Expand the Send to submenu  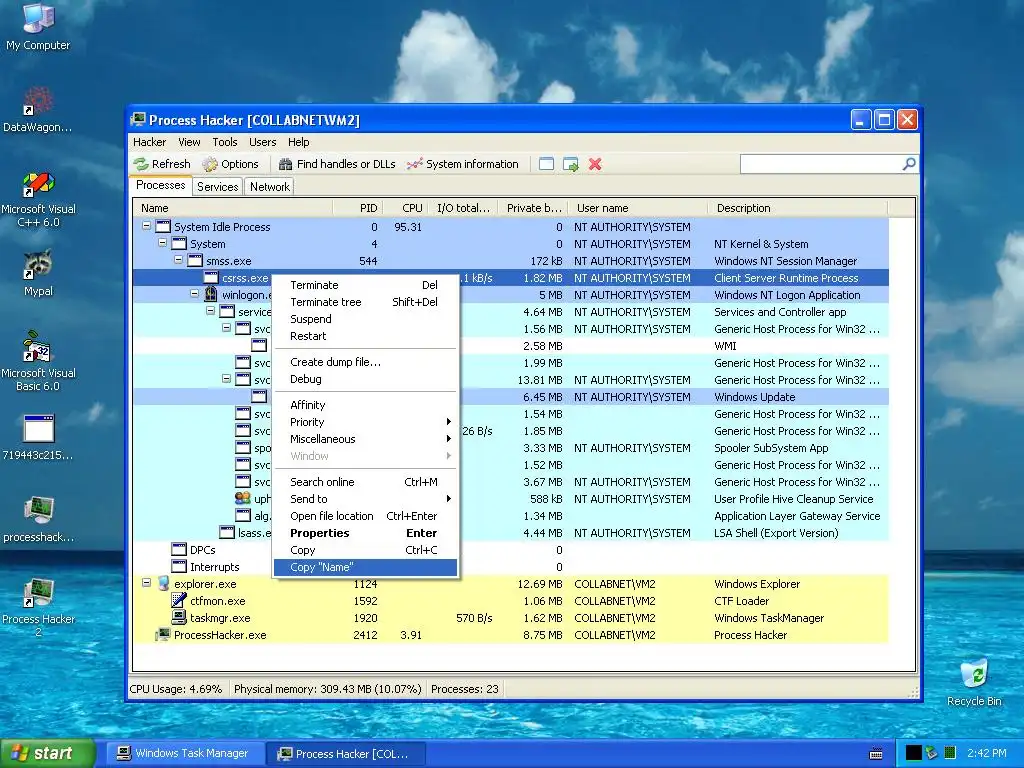[365, 498]
